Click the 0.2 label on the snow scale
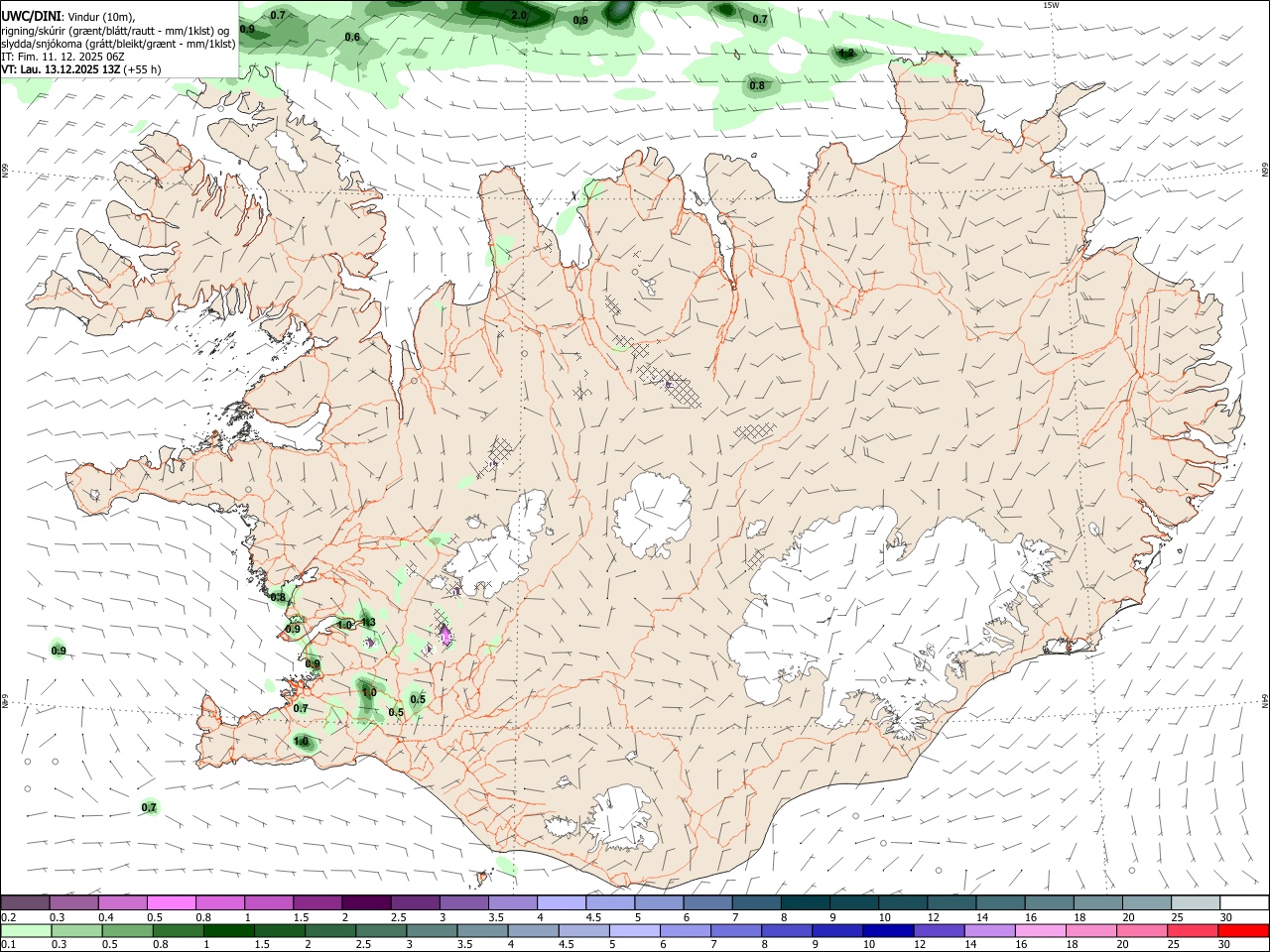This screenshot has height=952, width=1270. pos(9,917)
